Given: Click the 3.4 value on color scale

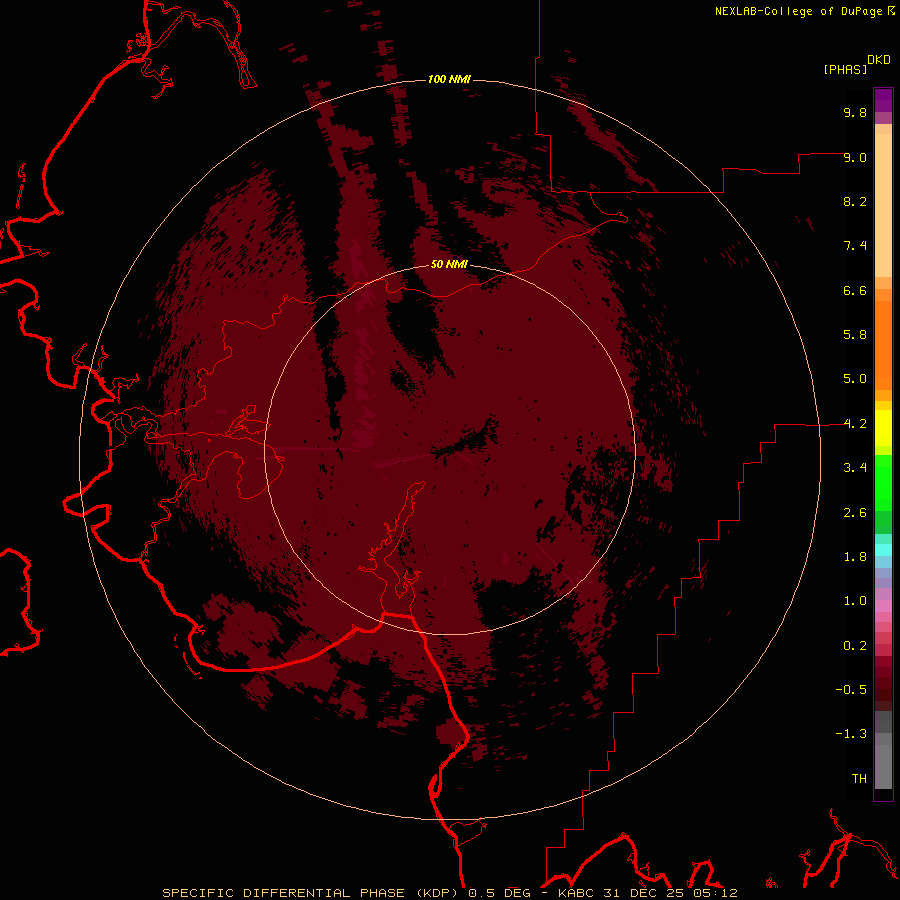Looking at the screenshot, I should [855, 468].
